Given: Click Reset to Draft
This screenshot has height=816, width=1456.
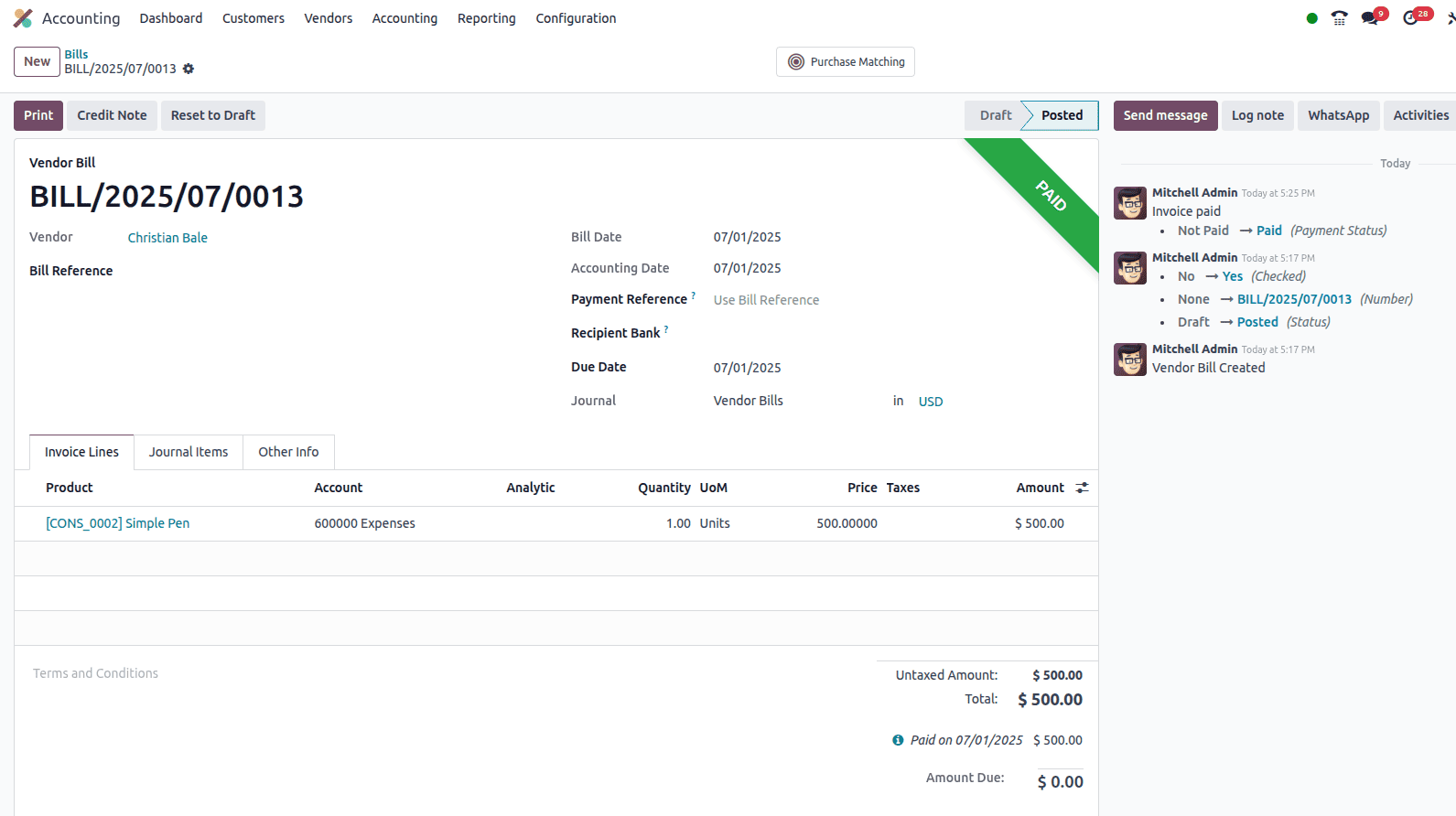Looking at the screenshot, I should tap(213, 115).
